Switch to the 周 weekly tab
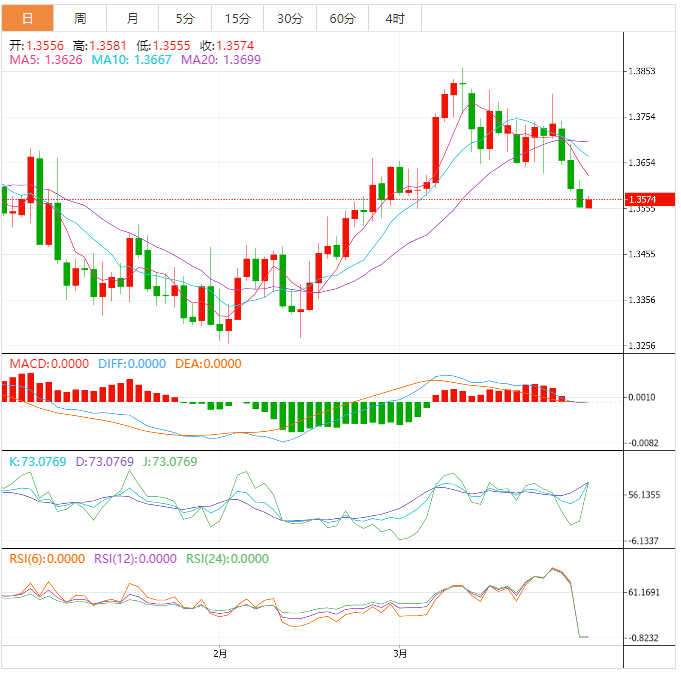The width and height of the screenshot is (681, 673). point(80,19)
